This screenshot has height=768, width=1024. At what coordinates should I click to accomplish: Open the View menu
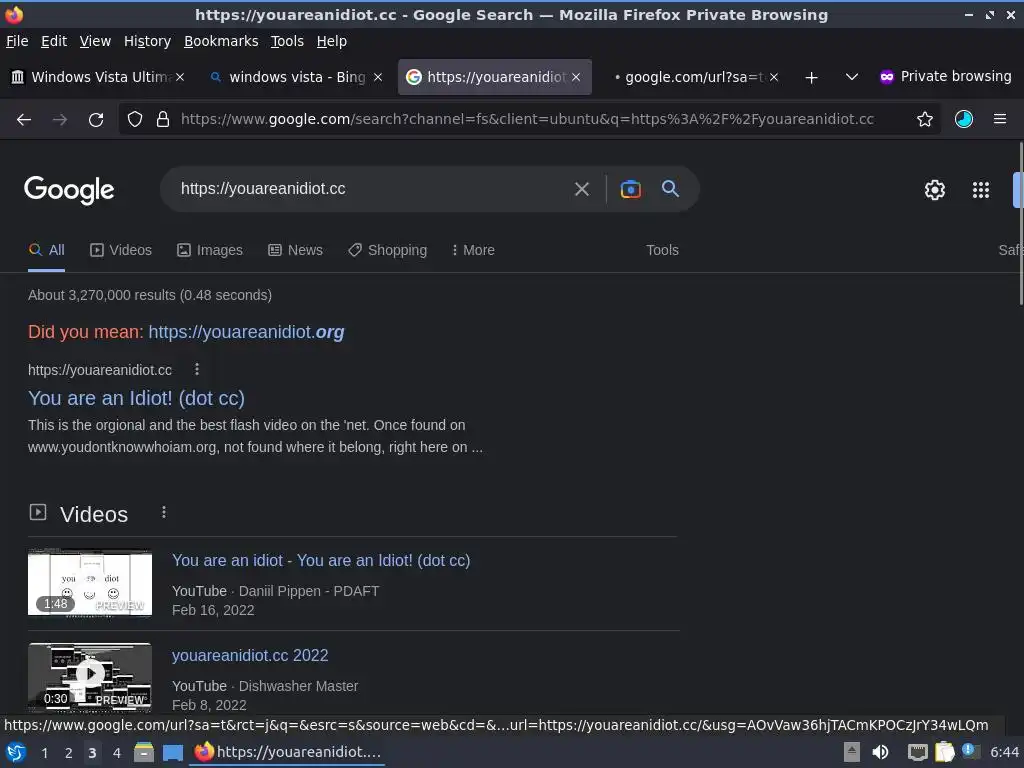[x=95, y=41]
